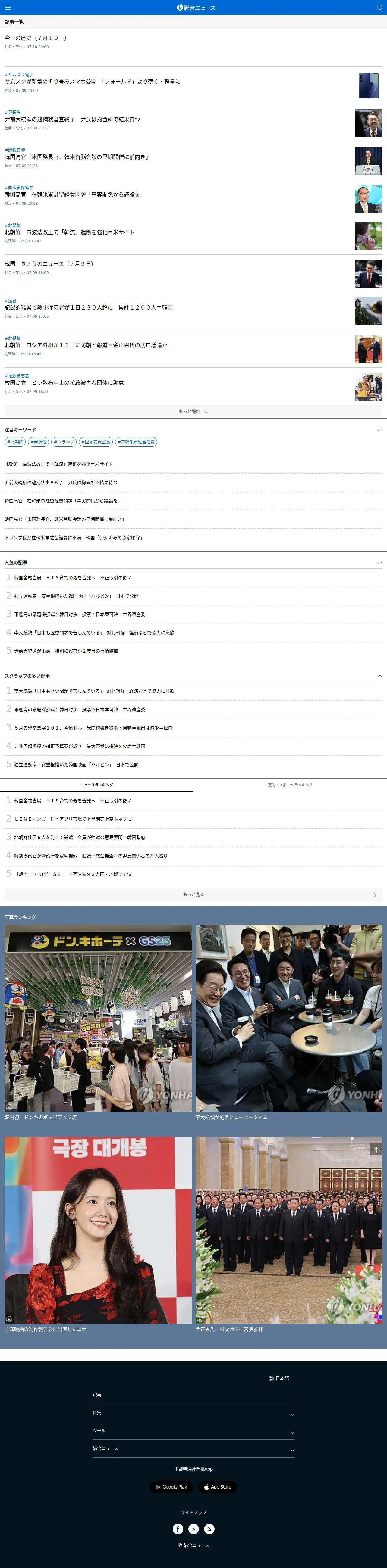Image resolution: width=387 pixels, height=1568 pixels.
Task: Open popular article 尹前大統領が出頭
Action: 66,651
